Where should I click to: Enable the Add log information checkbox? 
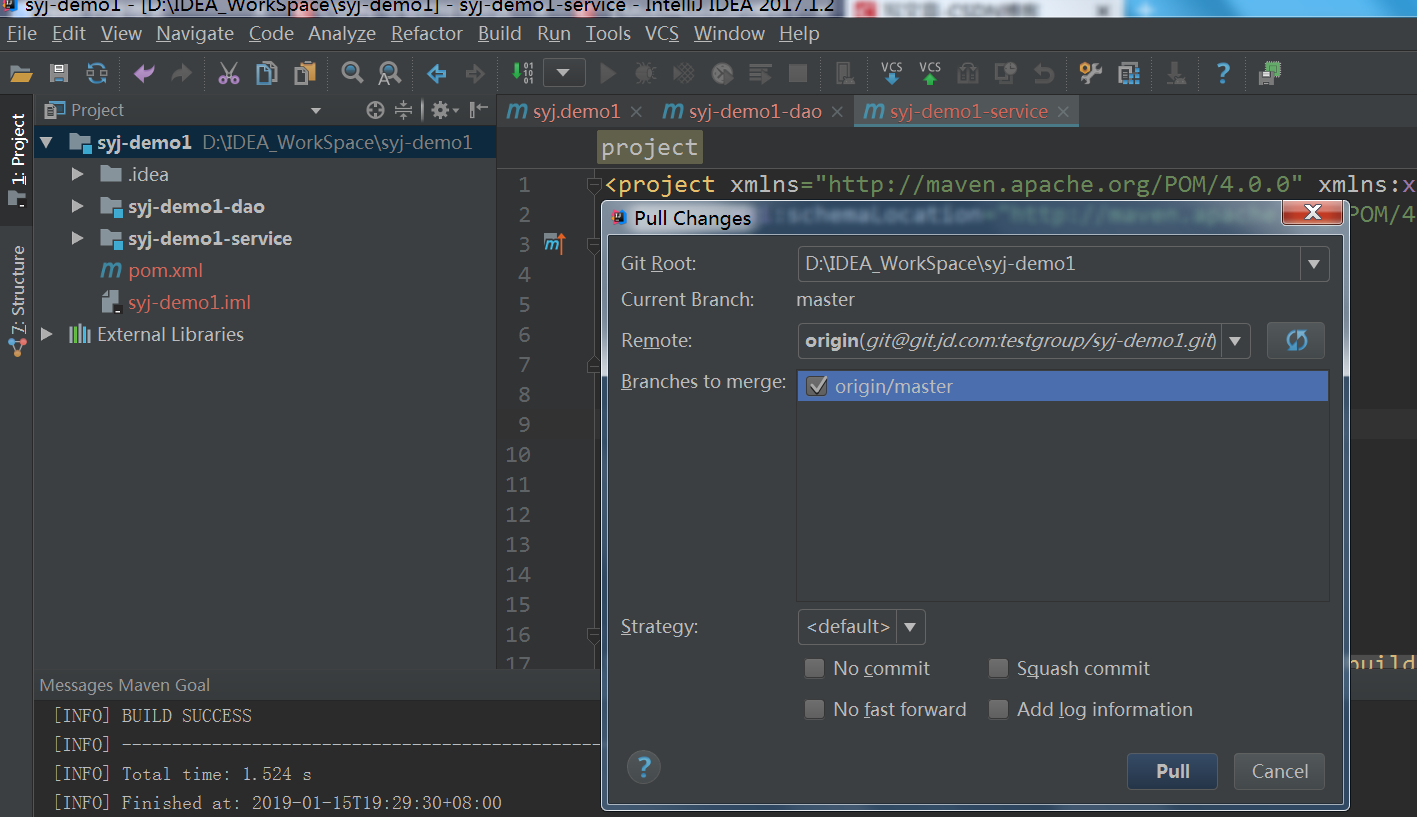pos(998,709)
